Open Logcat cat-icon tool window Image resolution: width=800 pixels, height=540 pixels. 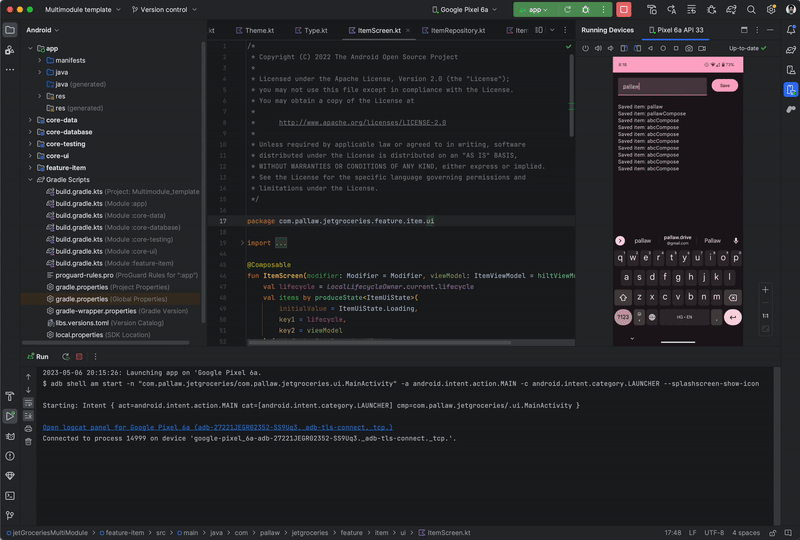click(x=10, y=436)
